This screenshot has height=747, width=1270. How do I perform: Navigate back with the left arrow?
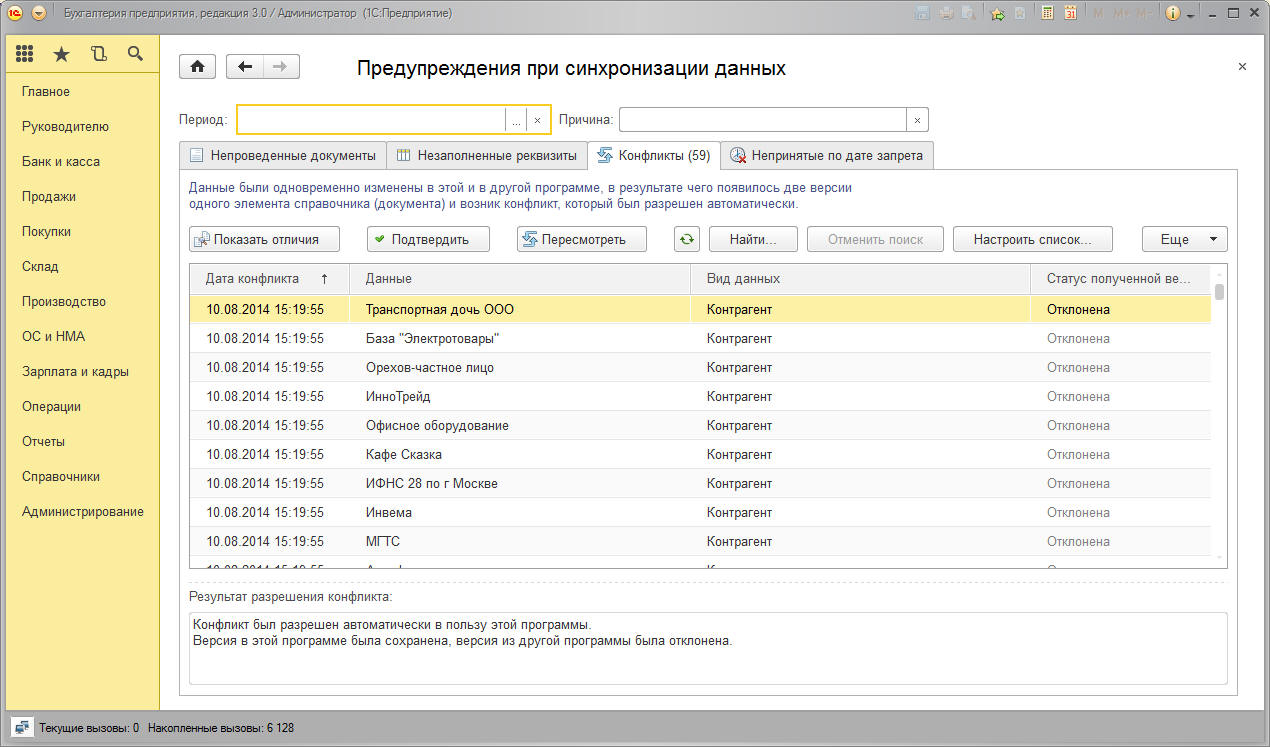point(245,67)
